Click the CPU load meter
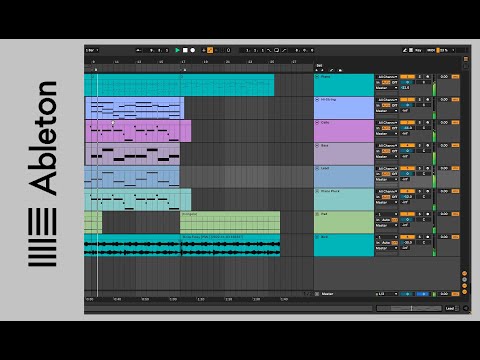Image resolution: width=480 pixels, height=360 pixels. (x=443, y=50)
